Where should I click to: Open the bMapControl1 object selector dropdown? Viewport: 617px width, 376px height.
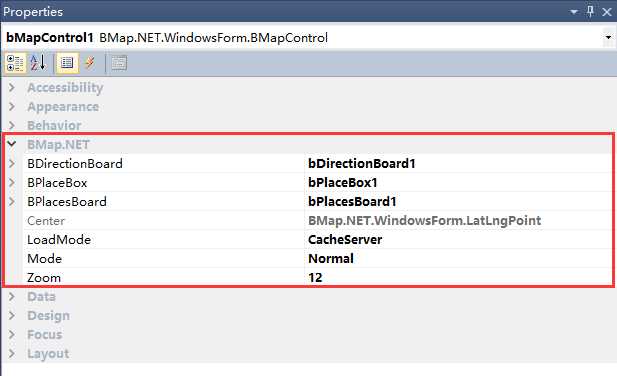click(x=608, y=38)
